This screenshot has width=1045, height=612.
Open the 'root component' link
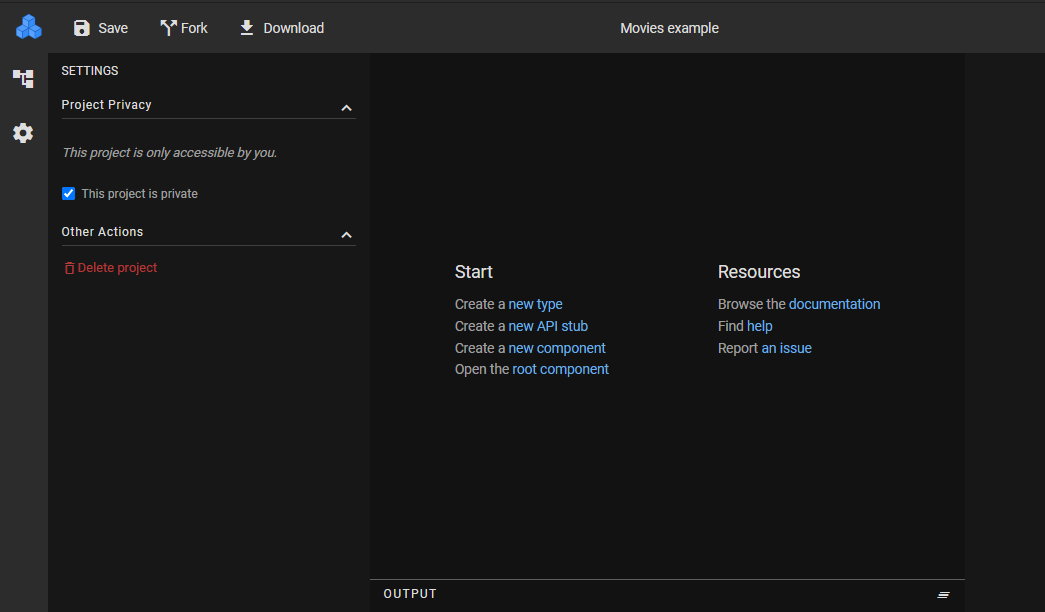pos(560,369)
